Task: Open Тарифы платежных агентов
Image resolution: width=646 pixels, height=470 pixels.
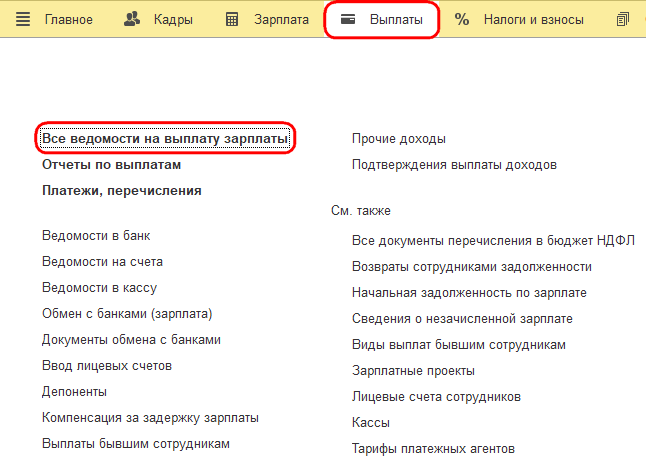Action: tap(433, 449)
